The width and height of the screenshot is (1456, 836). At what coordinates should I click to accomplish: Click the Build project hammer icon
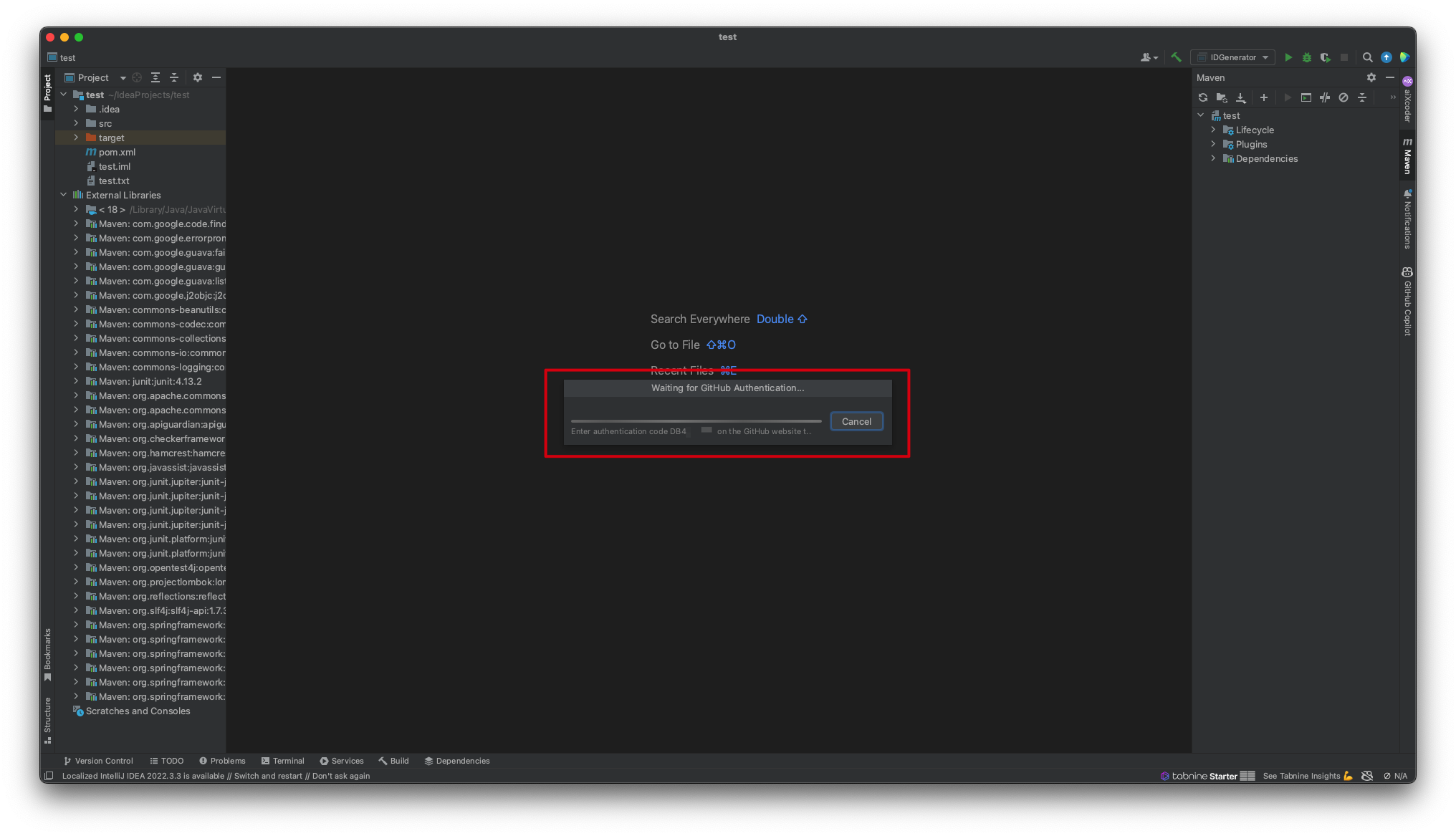click(1176, 57)
